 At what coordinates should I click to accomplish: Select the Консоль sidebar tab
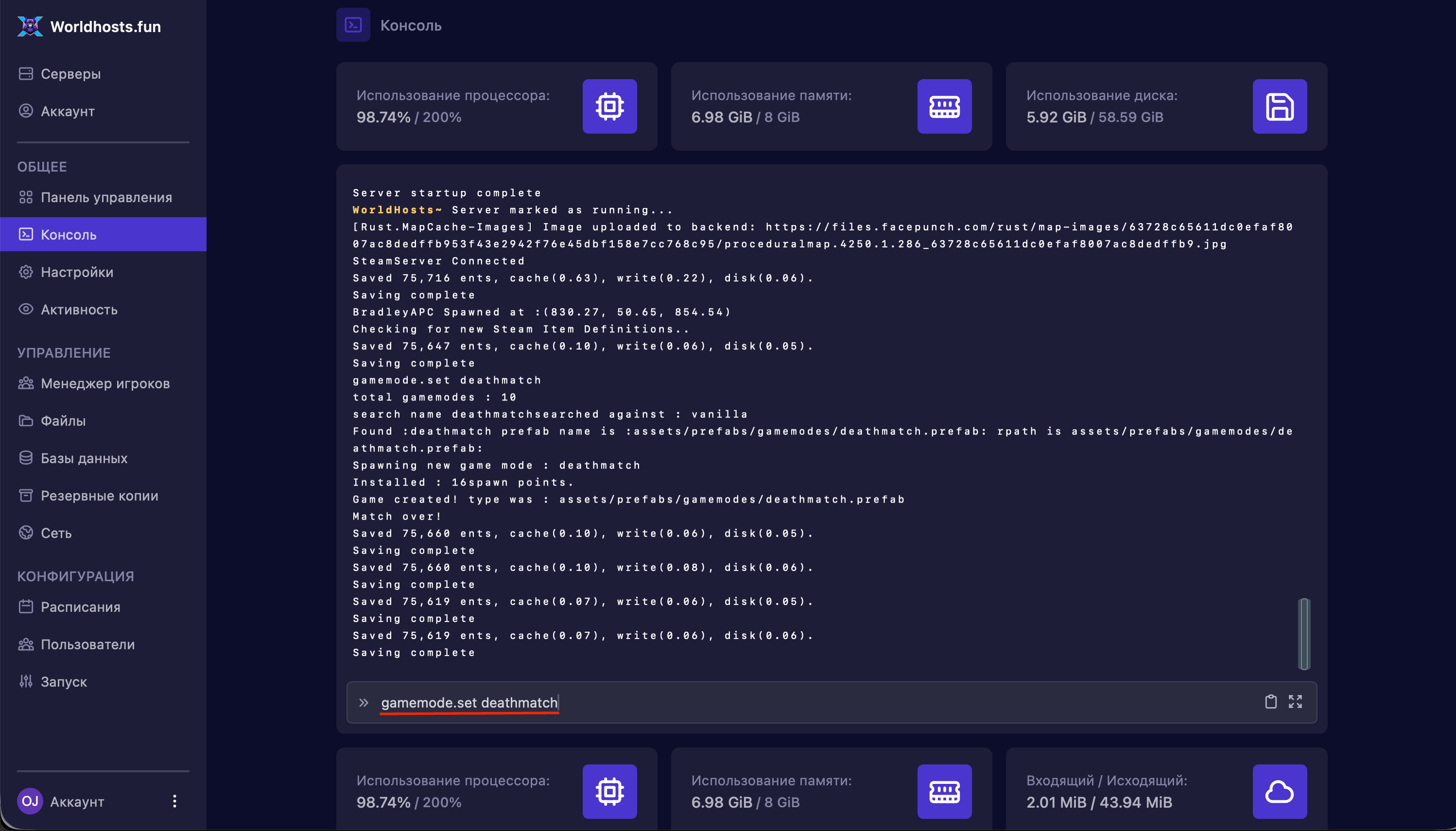103,234
